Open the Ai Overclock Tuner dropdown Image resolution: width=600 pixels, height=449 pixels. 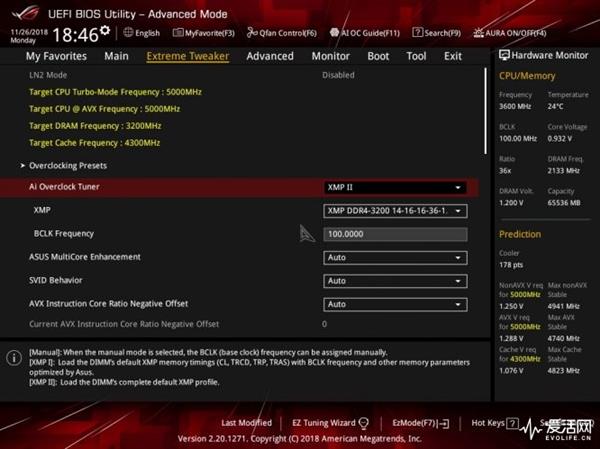click(395, 187)
